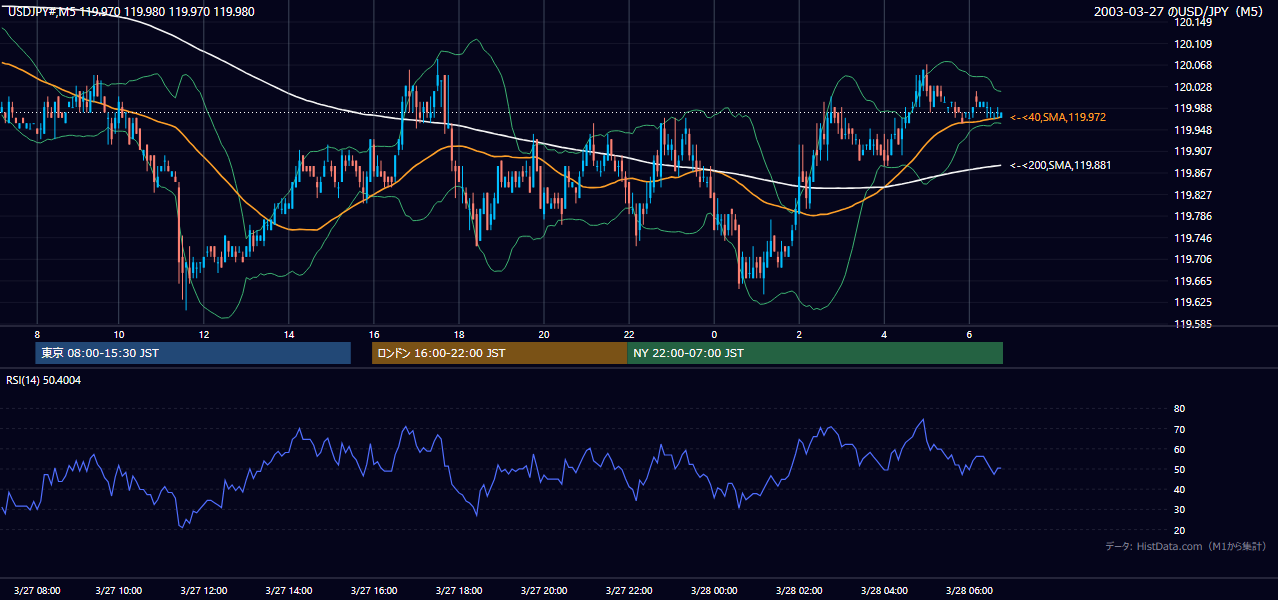Select the NY 22:00-07:00 JST session bar
This screenshot has width=1278, height=600.
[x=815, y=353]
